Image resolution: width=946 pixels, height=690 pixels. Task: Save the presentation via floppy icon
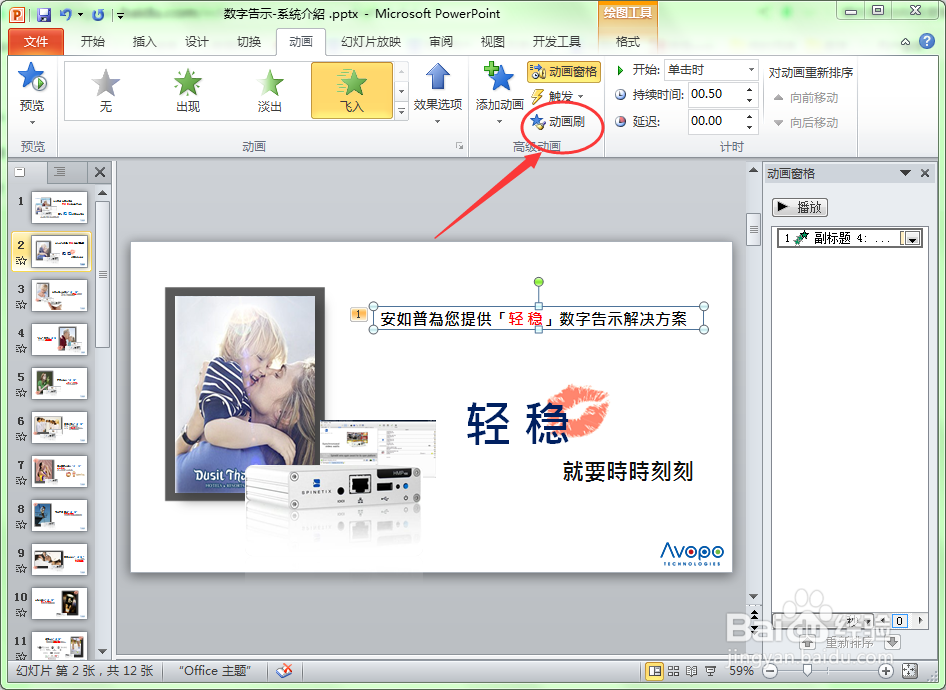pos(44,14)
